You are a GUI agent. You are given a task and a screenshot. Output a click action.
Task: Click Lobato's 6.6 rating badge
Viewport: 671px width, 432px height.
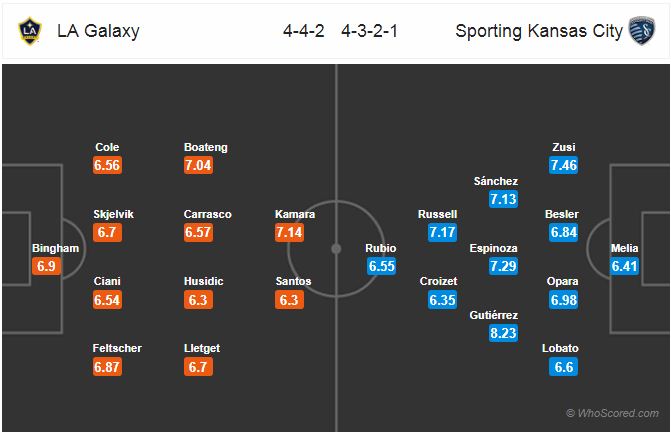(x=564, y=367)
